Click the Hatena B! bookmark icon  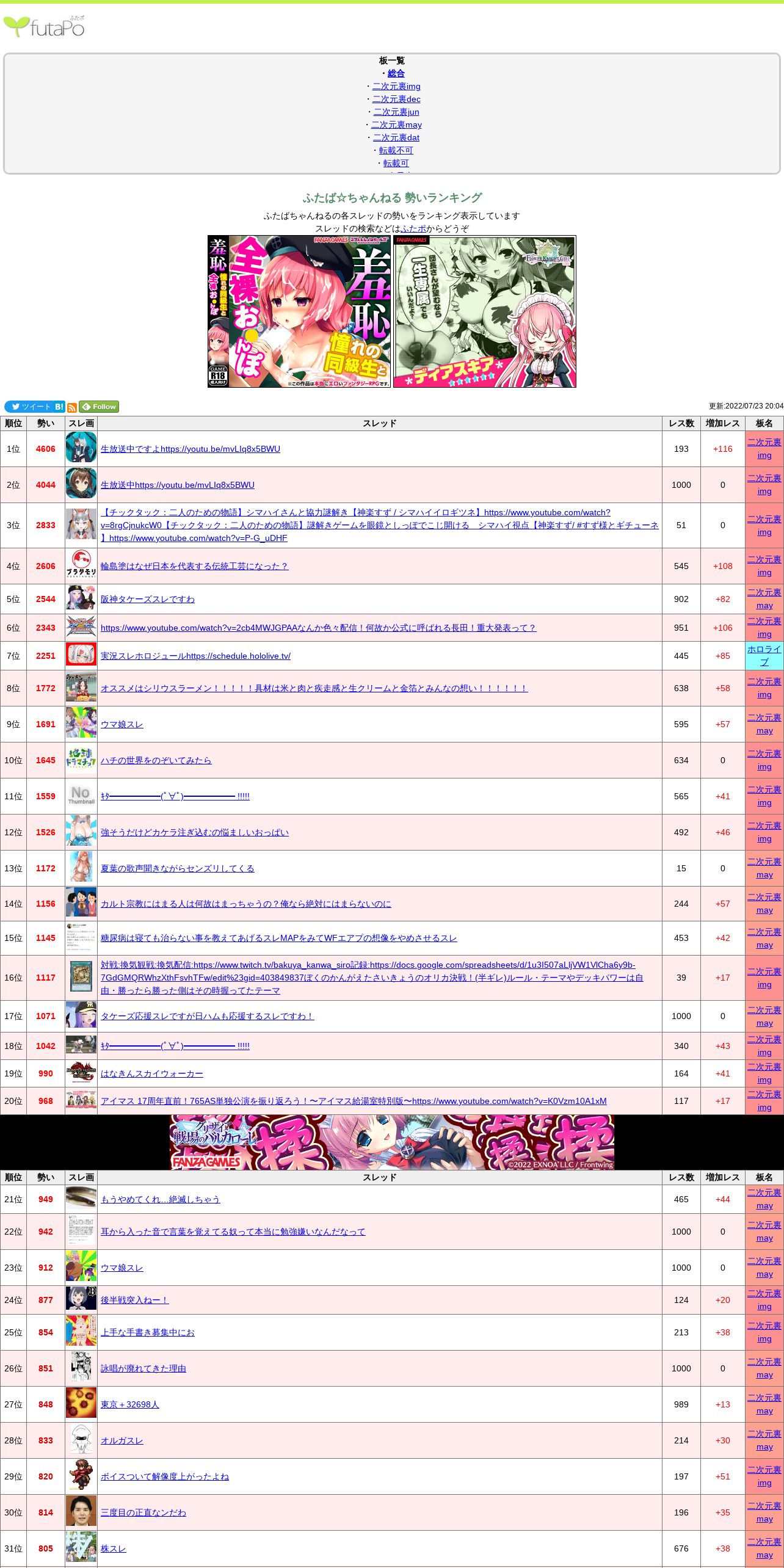pyautogui.click(x=59, y=407)
